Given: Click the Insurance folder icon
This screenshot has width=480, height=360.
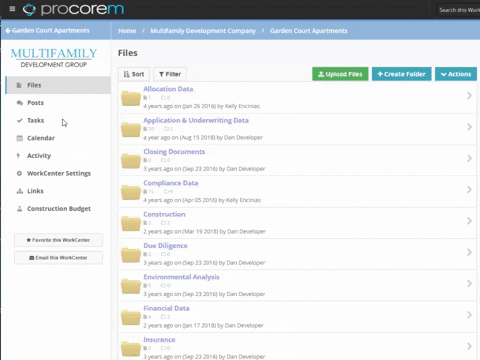Looking at the screenshot, I should [131, 349].
